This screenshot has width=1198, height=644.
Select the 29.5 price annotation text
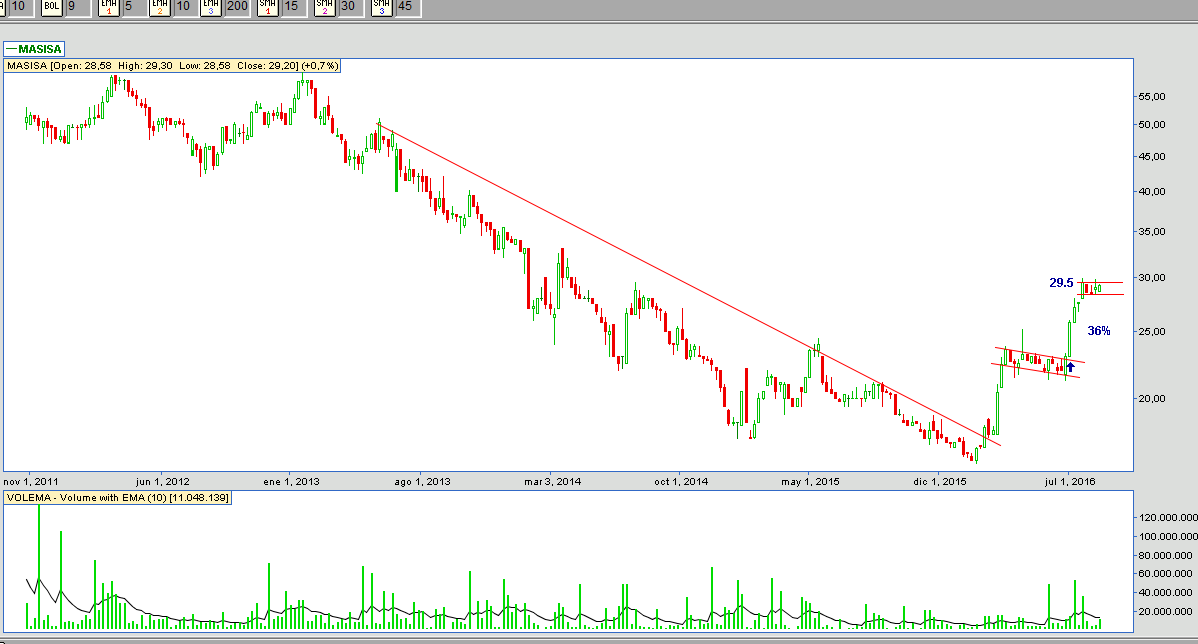[1061, 283]
